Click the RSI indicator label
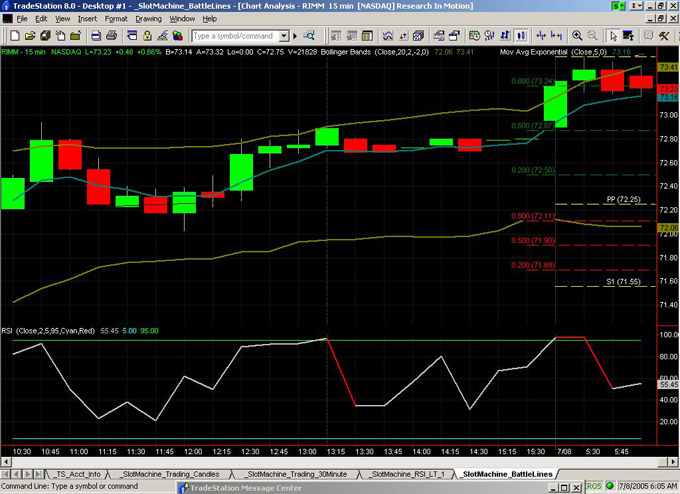The image size is (680, 494). tap(48, 331)
